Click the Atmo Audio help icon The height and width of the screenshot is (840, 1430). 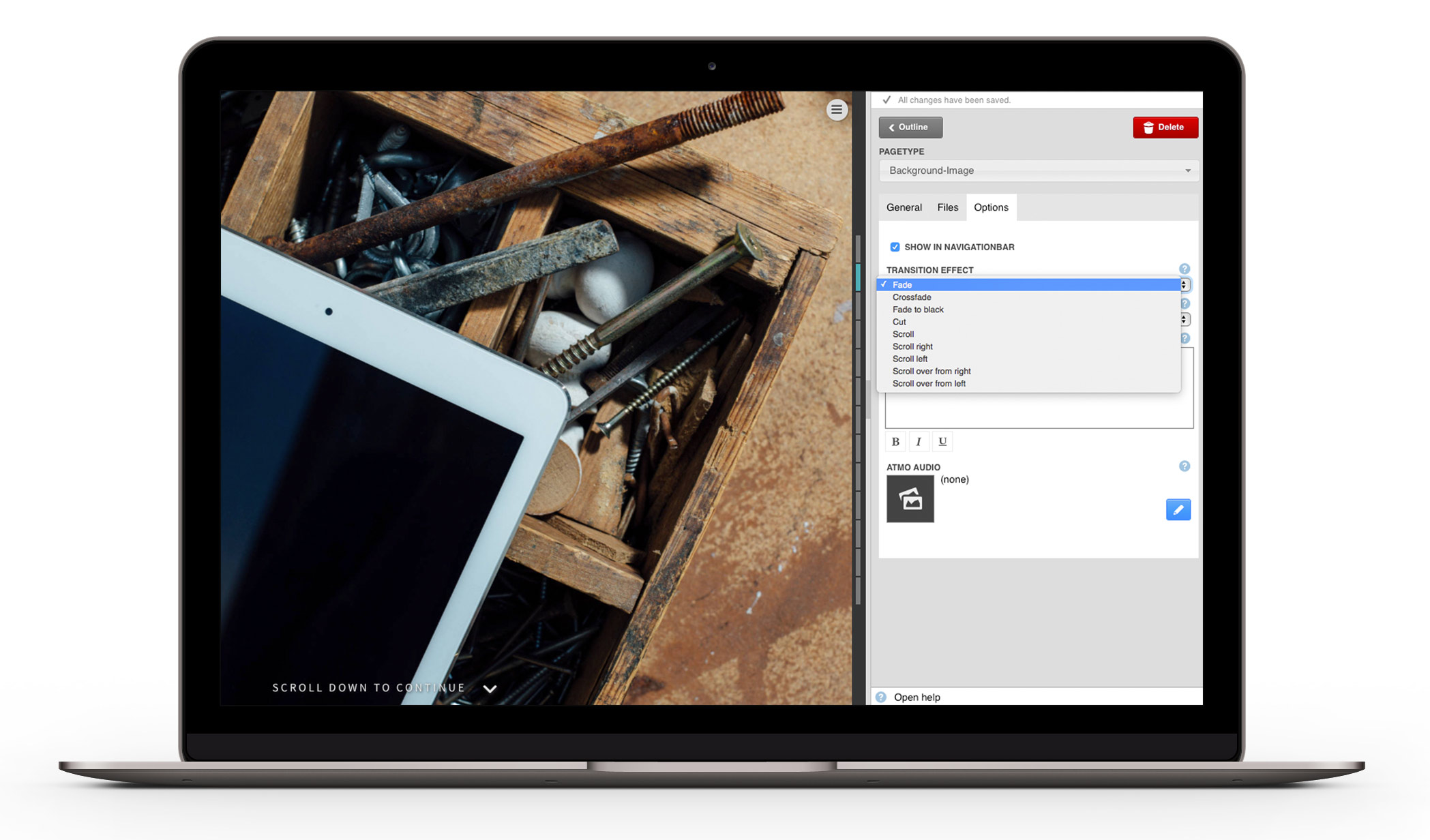(x=1185, y=466)
